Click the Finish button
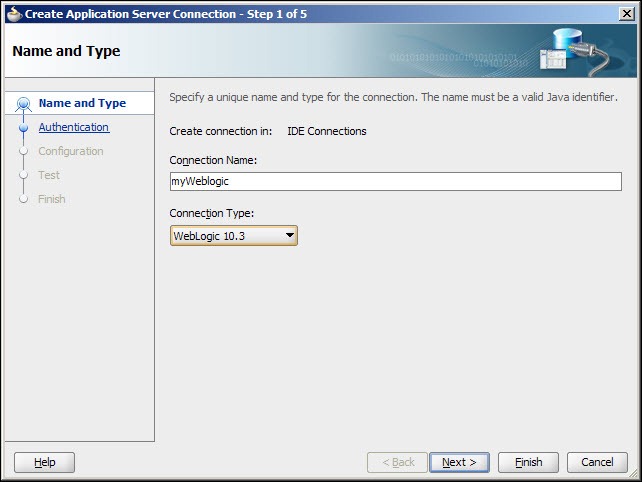This screenshot has width=642, height=482. point(528,462)
